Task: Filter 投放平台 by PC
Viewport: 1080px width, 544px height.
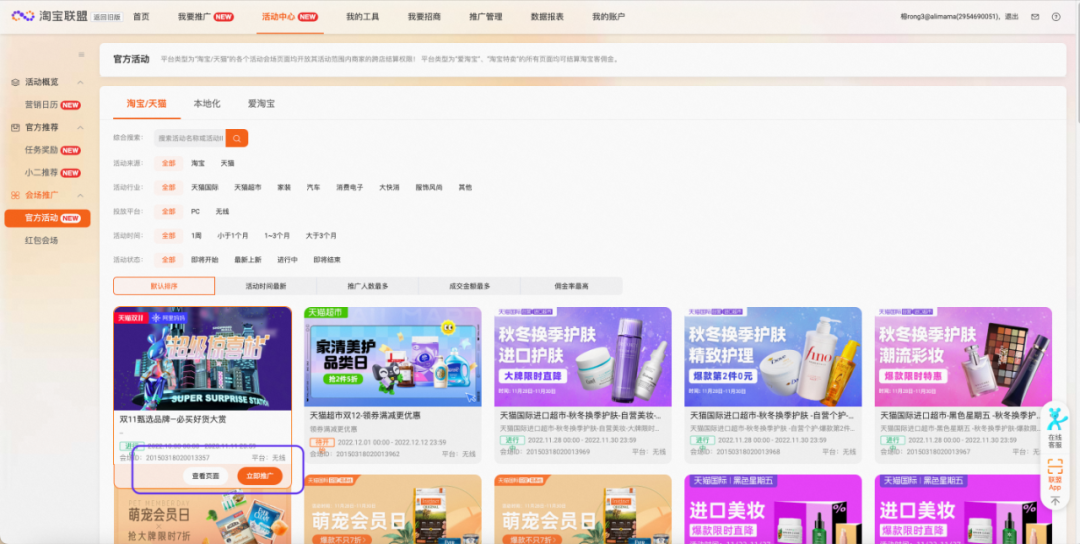Action: (196, 211)
